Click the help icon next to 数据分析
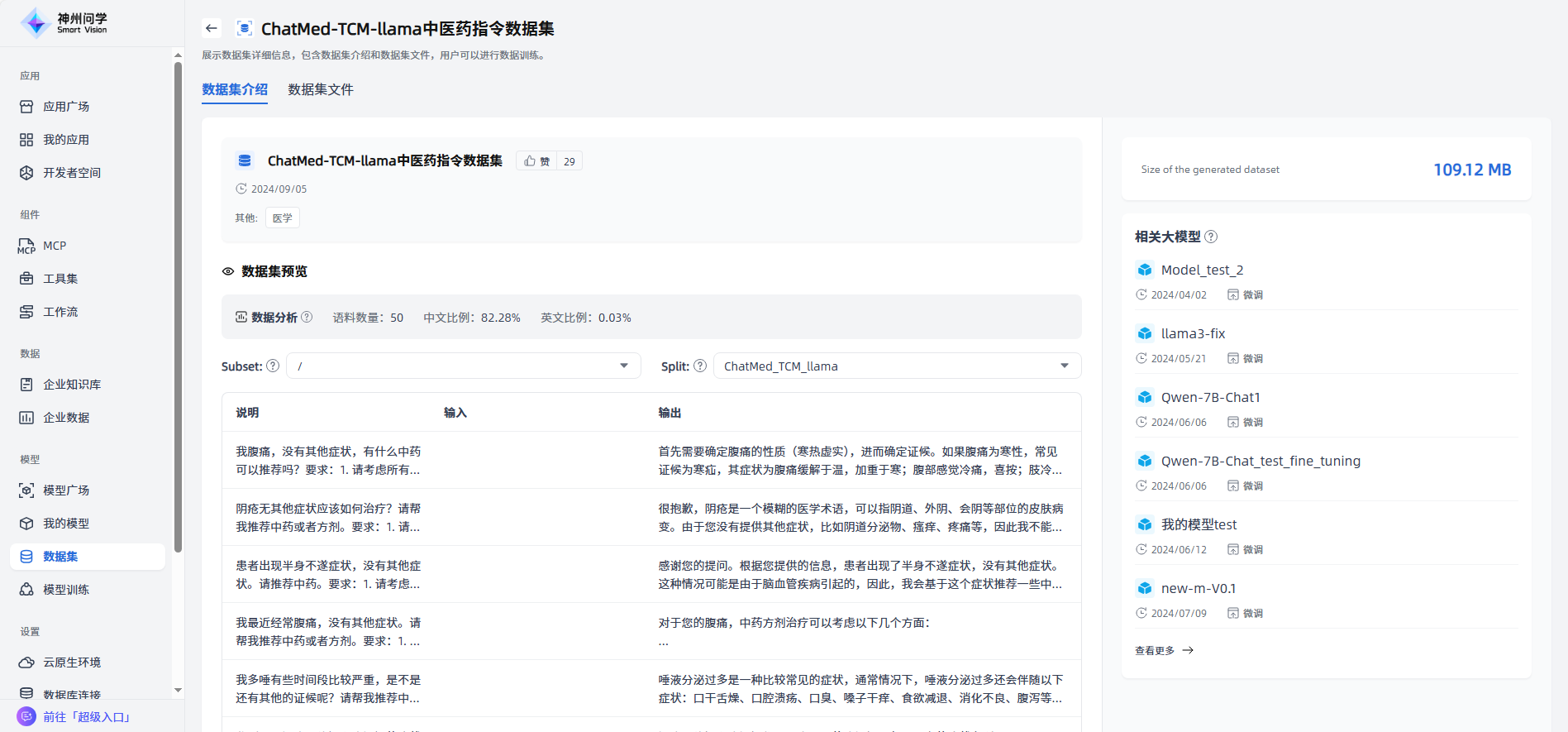This screenshot has height=732, width=1568. (307, 317)
